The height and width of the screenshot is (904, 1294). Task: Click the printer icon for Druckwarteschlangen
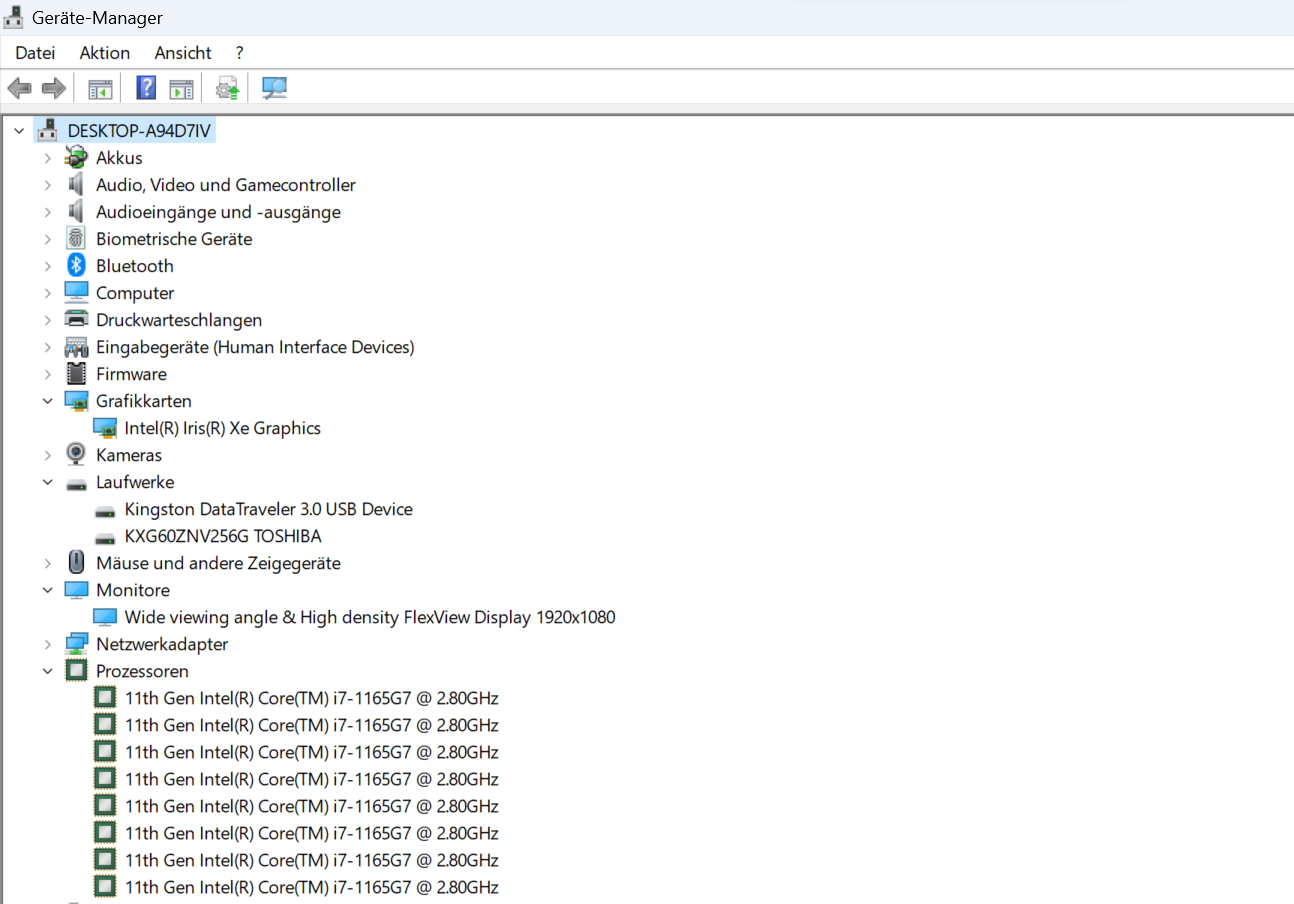tap(76, 319)
